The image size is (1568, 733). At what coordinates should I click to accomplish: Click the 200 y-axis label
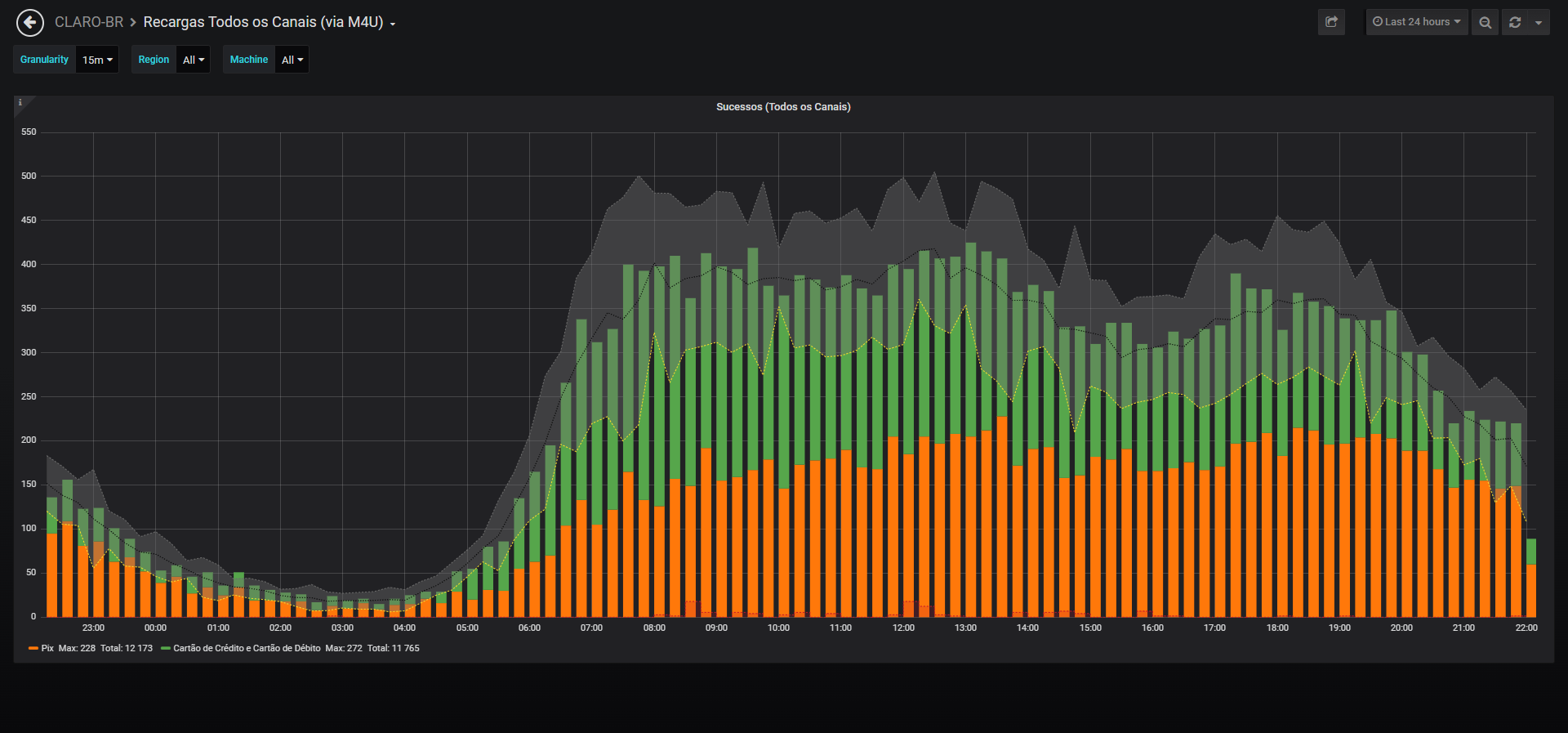(x=29, y=440)
